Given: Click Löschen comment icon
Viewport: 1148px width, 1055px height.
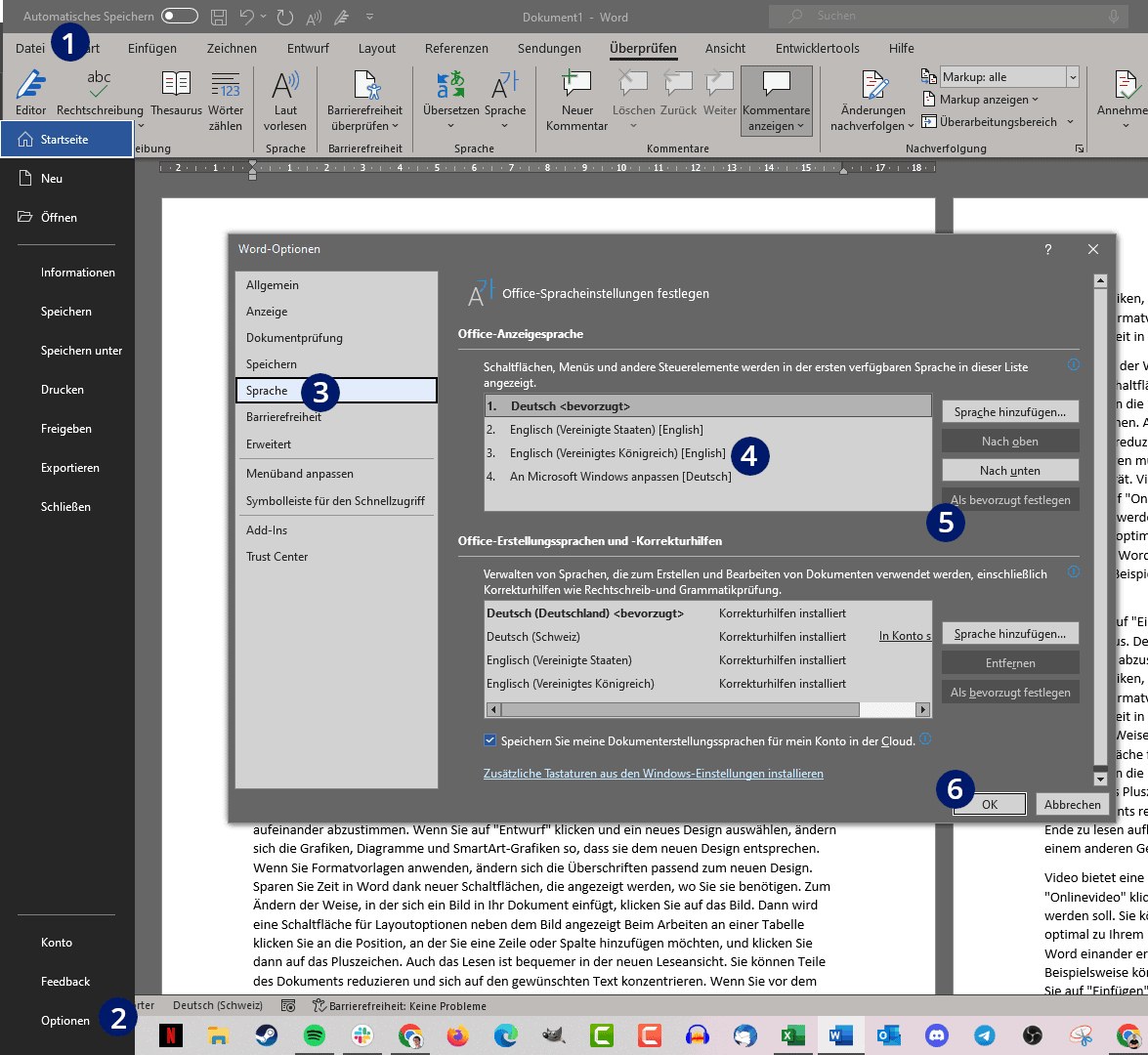Looking at the screenshot, I should click(633, 85).
